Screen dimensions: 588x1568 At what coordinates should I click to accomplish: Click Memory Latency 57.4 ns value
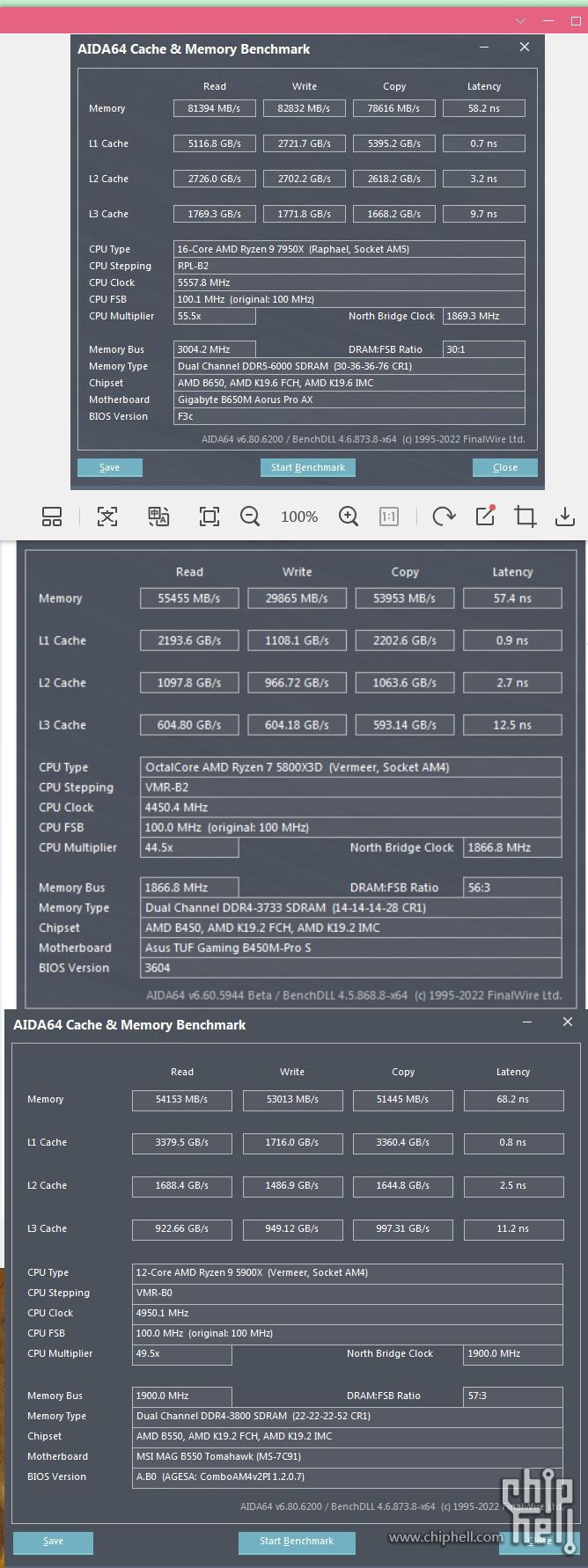tap(512, 598)
